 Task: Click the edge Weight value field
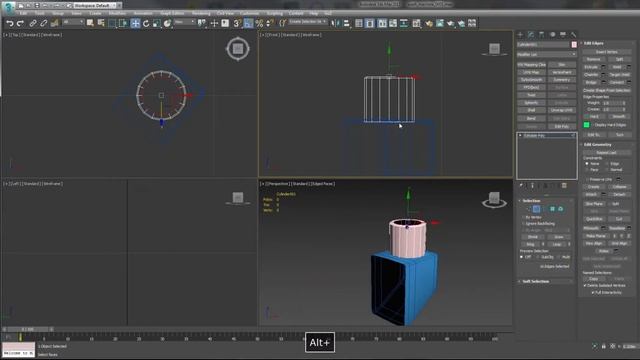[x=612, y=103]
